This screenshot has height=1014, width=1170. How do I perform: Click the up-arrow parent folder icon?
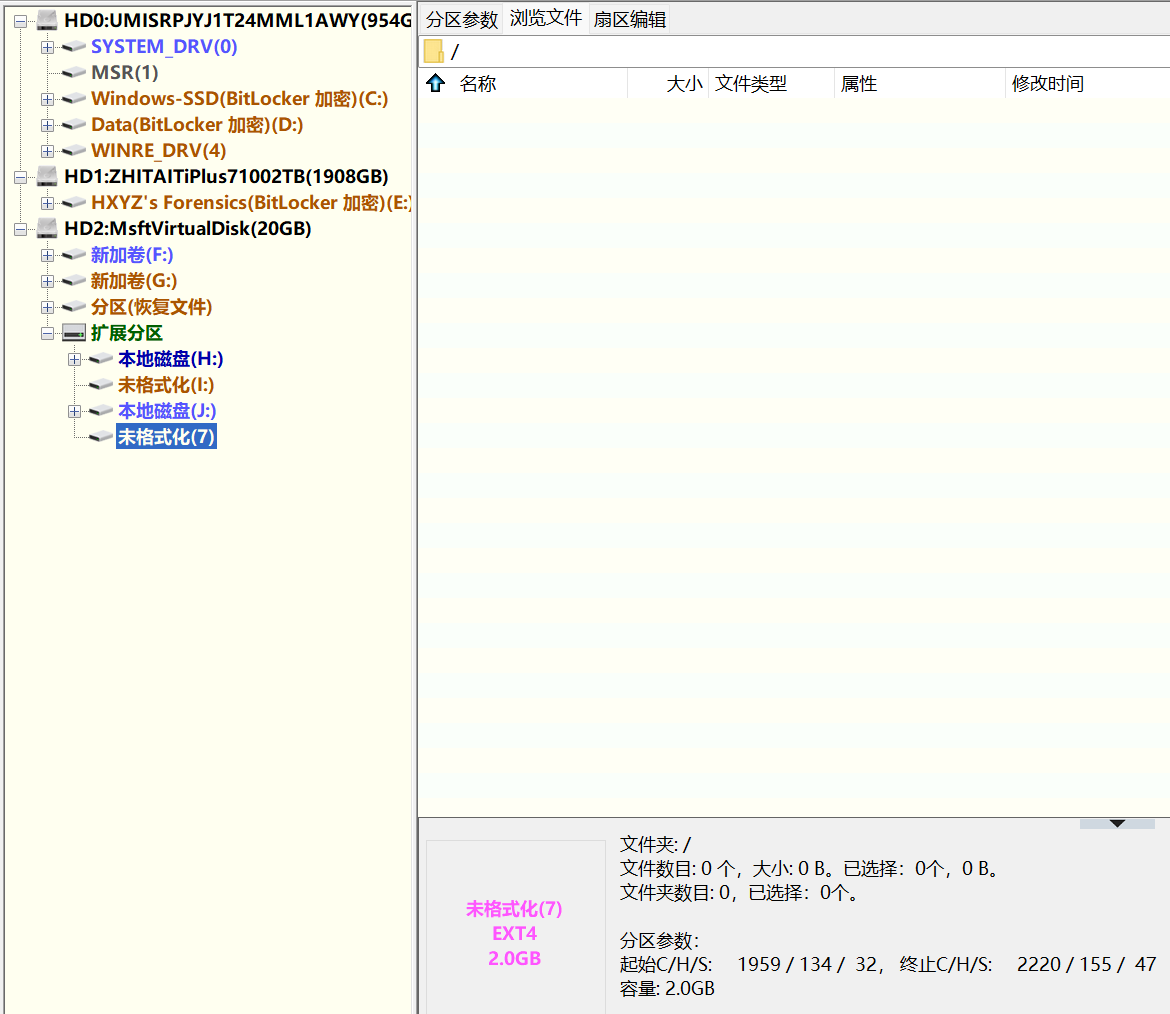pyautogui.click(x=436, y=83)
